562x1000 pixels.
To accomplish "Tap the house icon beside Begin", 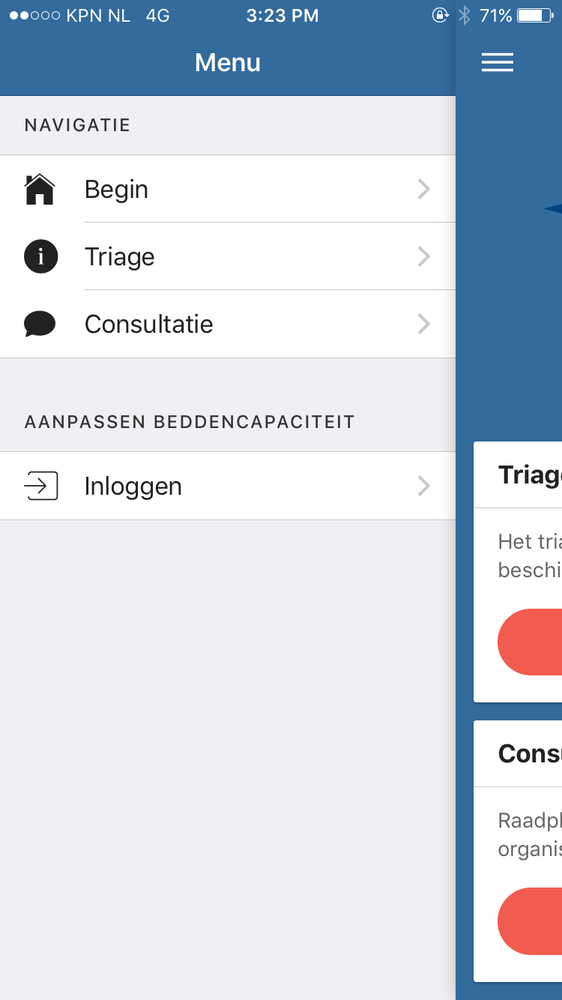I will point(40,189).
